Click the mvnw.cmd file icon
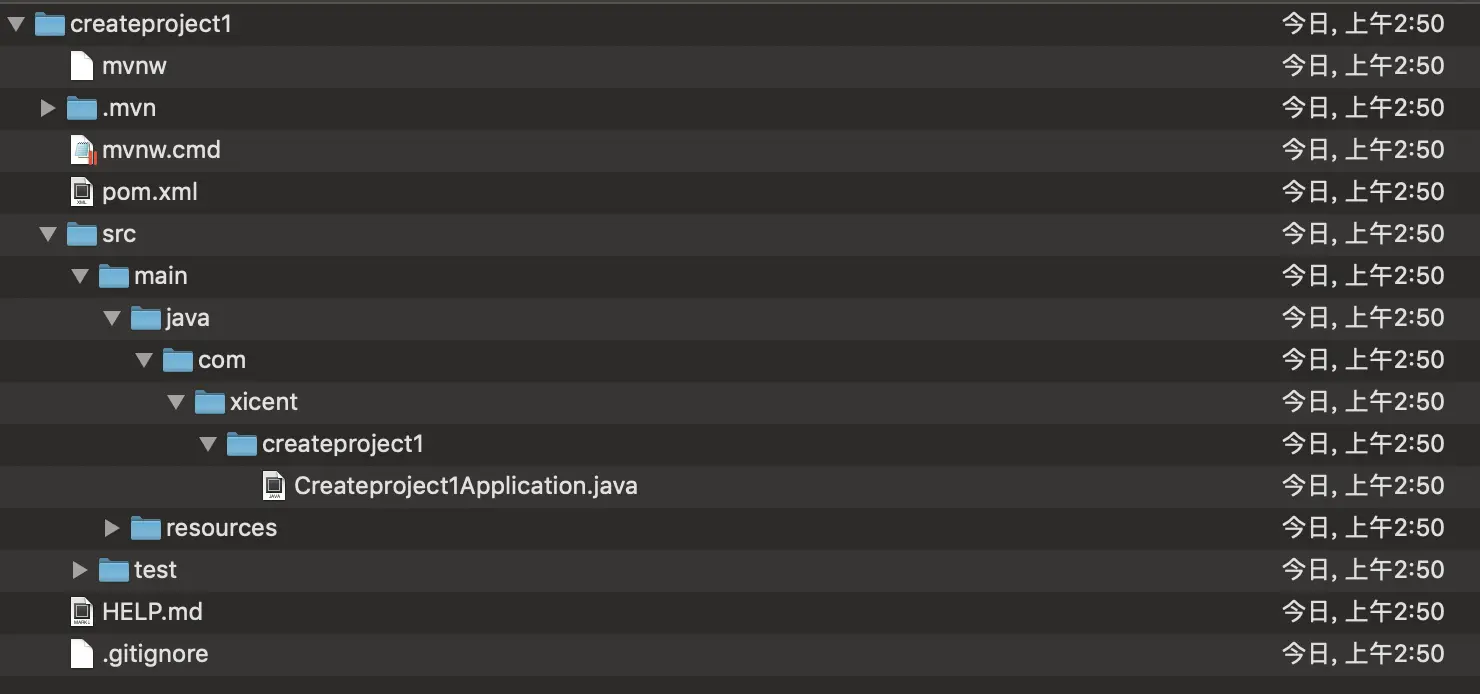1480x694 pixels. tap(83, 150)
